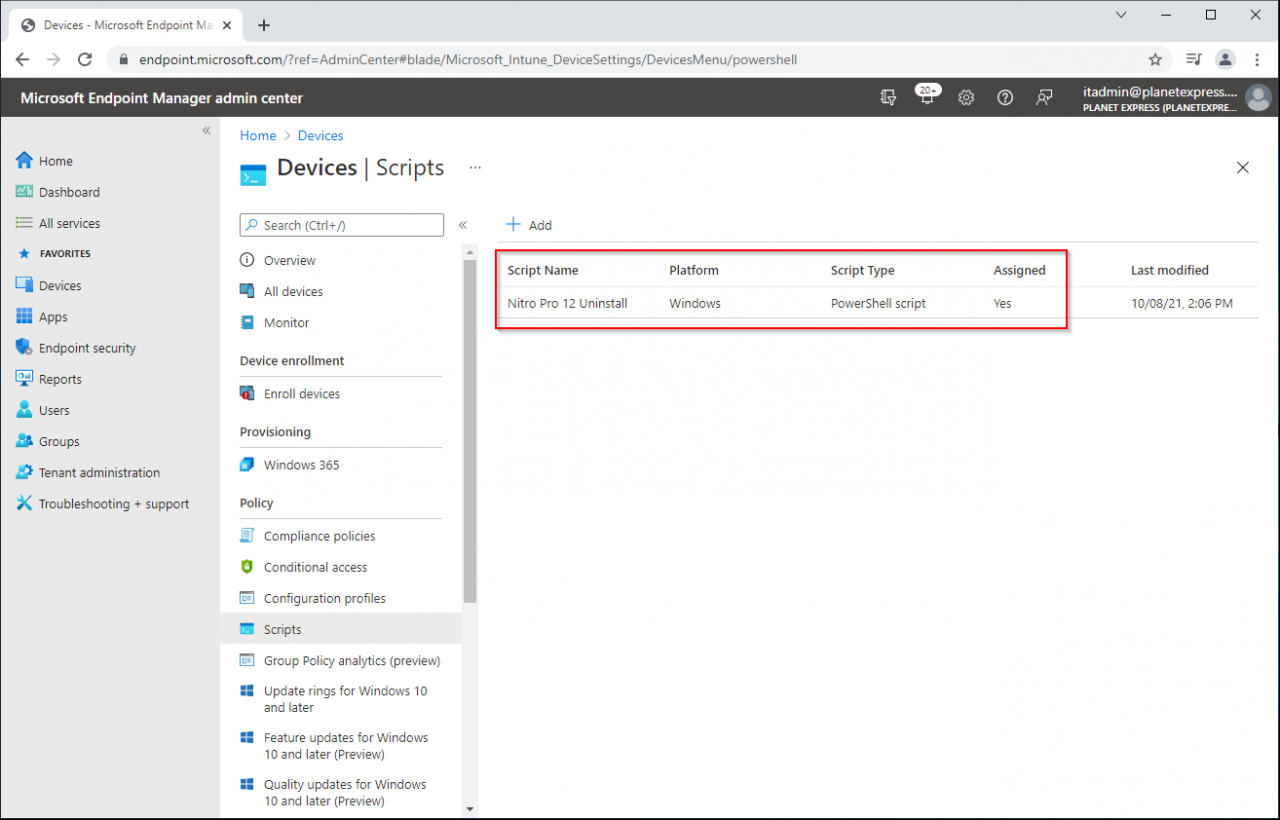Image resolution: width=1280 pixels, height=820 pixels.
Task: Click the Apps grid icon
Action: (x=24, y=317)
